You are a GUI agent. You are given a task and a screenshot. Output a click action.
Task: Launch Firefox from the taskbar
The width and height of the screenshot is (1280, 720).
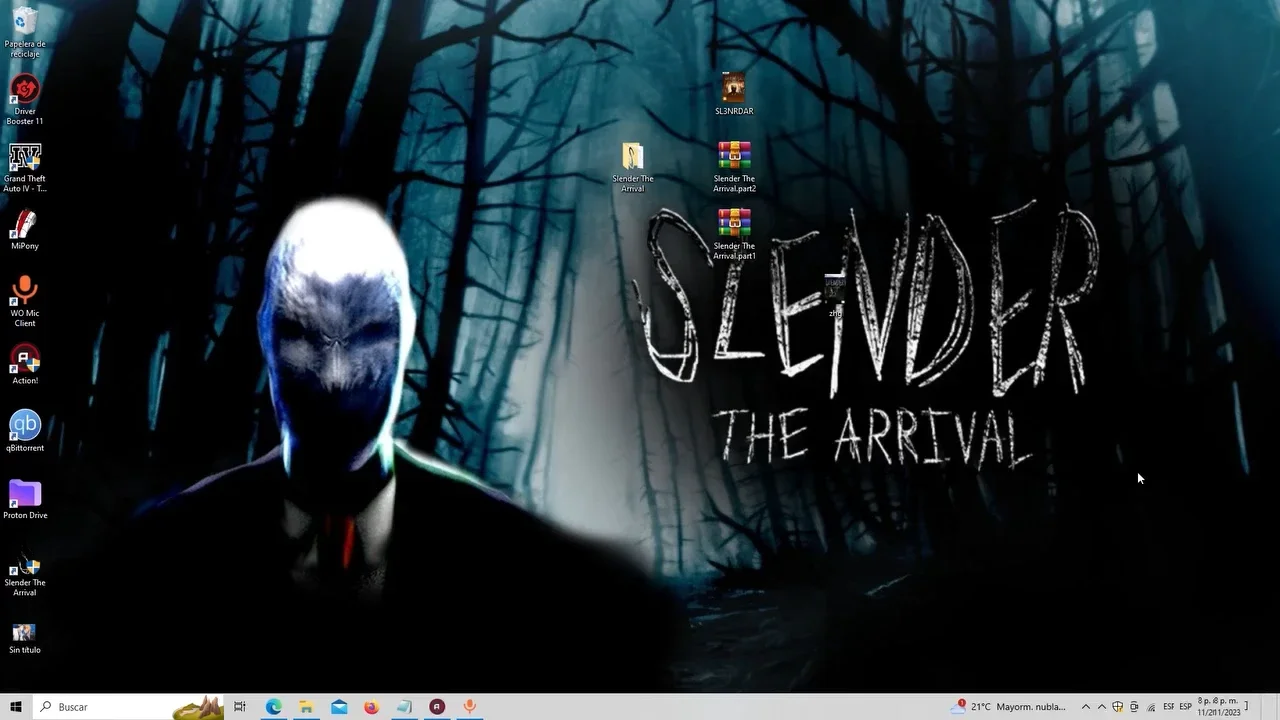click(x=371, y=707)
